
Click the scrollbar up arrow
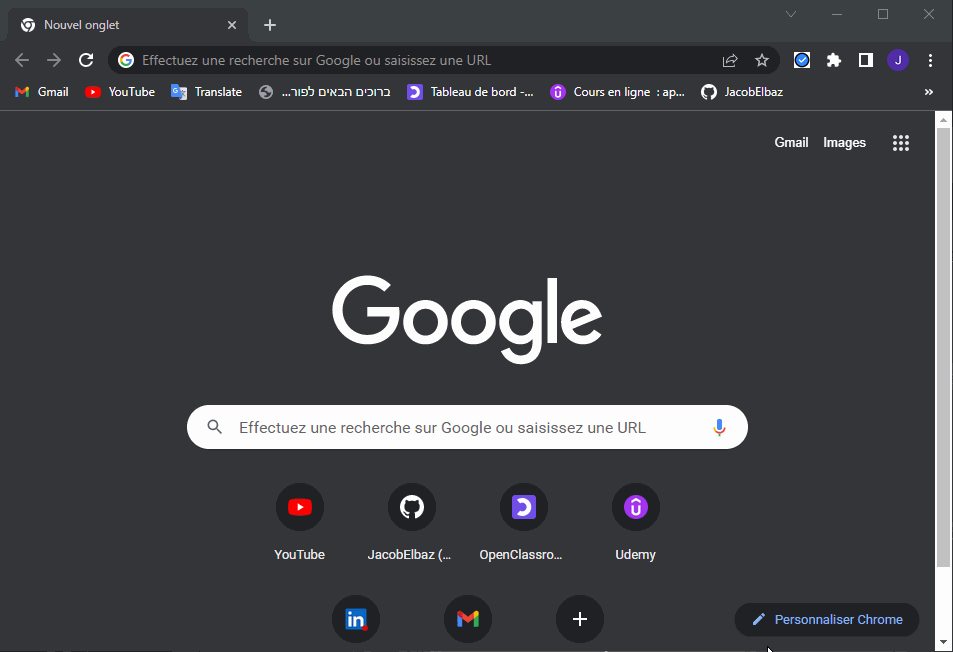click(x=943, y=120)
